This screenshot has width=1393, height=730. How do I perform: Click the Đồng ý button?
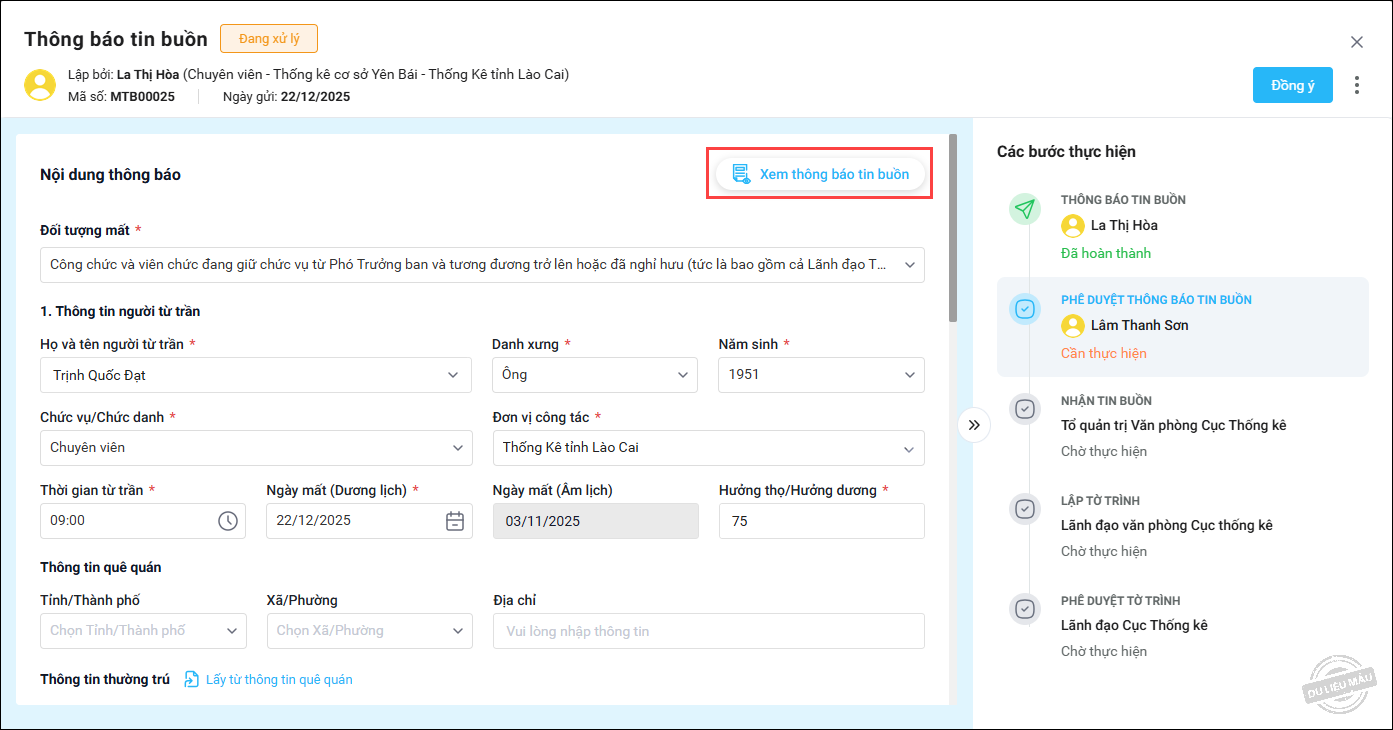click(x=1292, y=85)
